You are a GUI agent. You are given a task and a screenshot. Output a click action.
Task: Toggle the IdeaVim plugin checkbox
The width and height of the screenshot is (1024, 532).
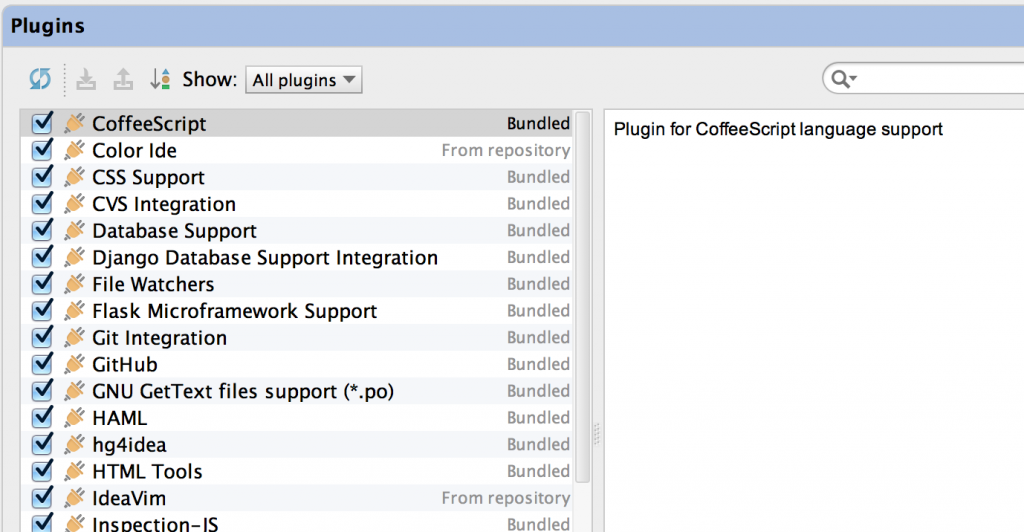pyautogui.click(x=42, y=497)
